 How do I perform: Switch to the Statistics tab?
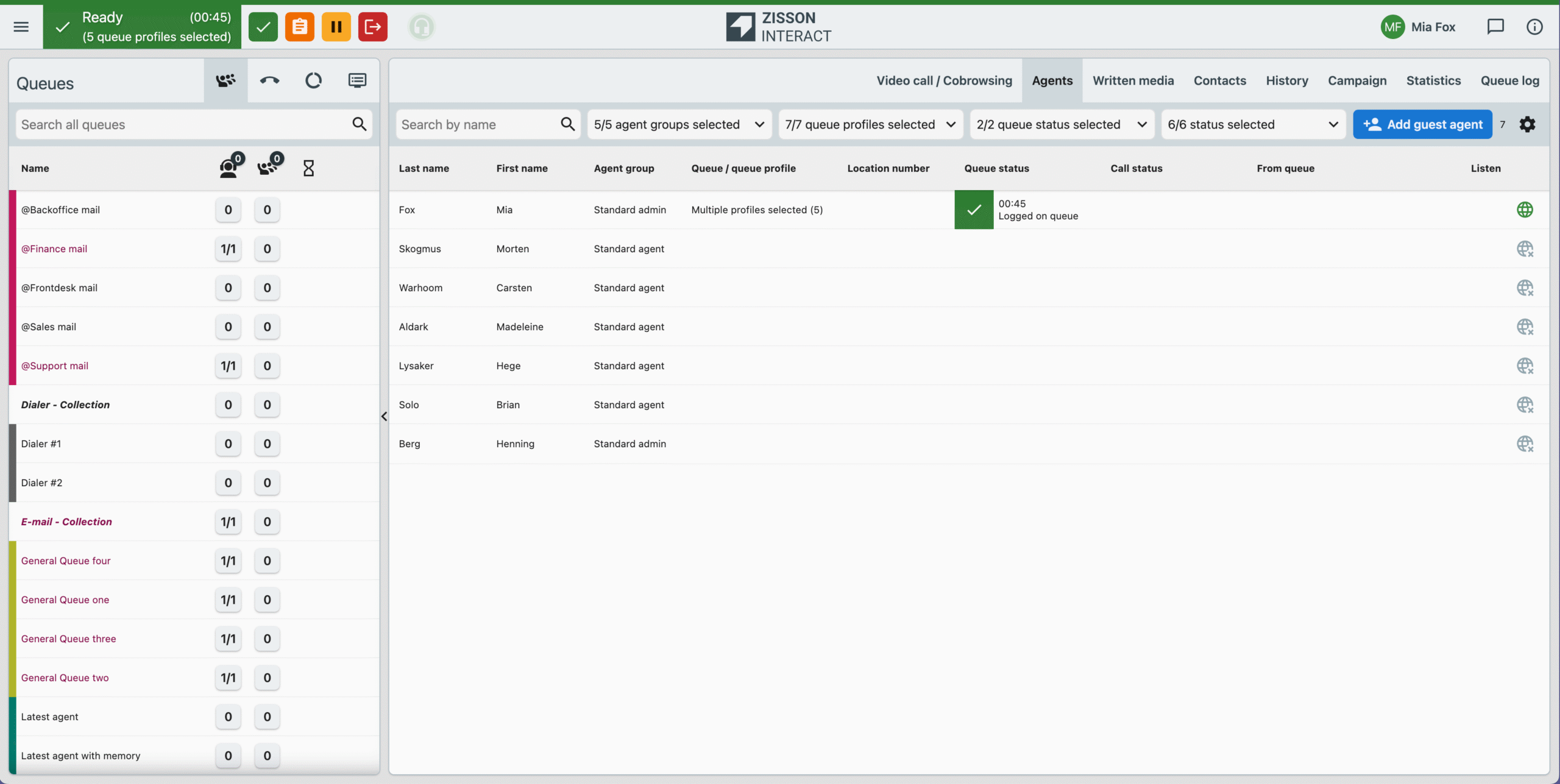1433,81
